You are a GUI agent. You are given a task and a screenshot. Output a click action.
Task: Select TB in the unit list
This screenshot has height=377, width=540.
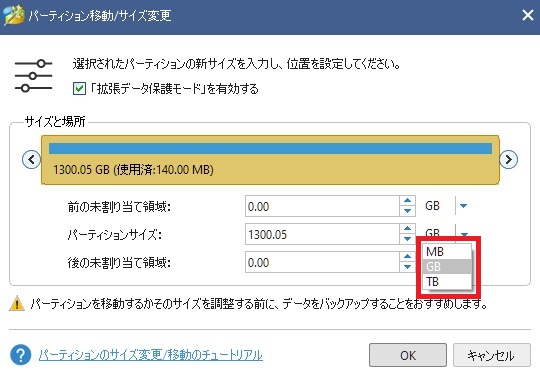[447, 282]
